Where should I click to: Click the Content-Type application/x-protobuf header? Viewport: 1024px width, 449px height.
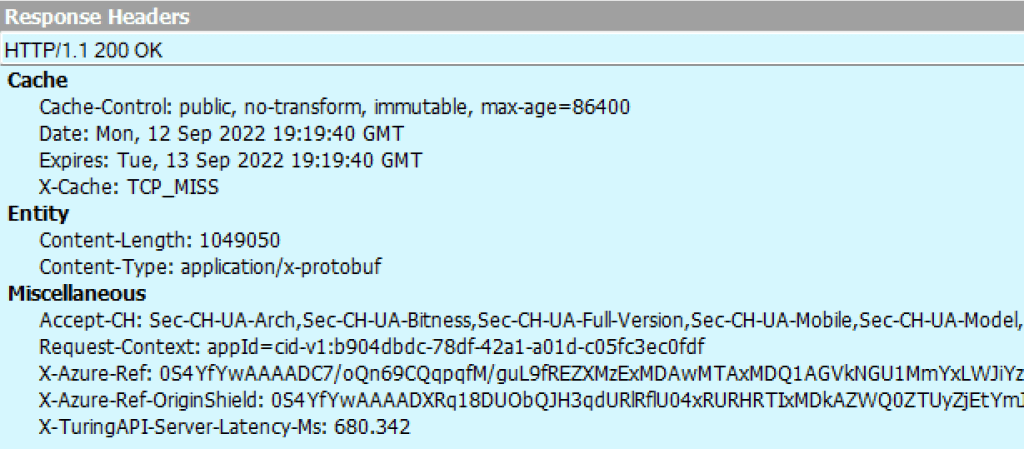(210, 267)
